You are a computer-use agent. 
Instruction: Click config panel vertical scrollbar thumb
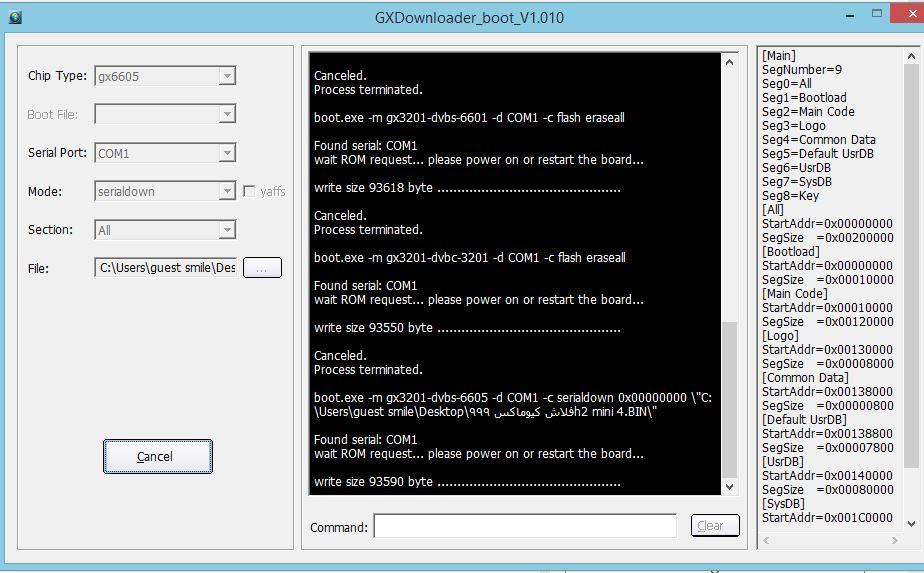pos(911,265)
